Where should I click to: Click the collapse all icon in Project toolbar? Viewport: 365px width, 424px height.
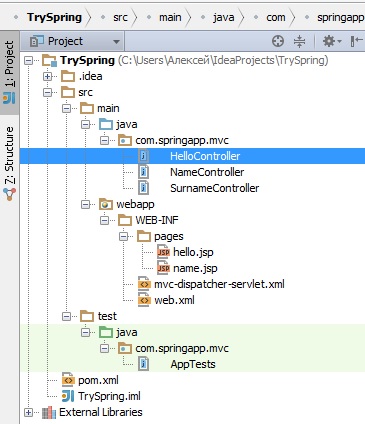(x=299, y=41)
